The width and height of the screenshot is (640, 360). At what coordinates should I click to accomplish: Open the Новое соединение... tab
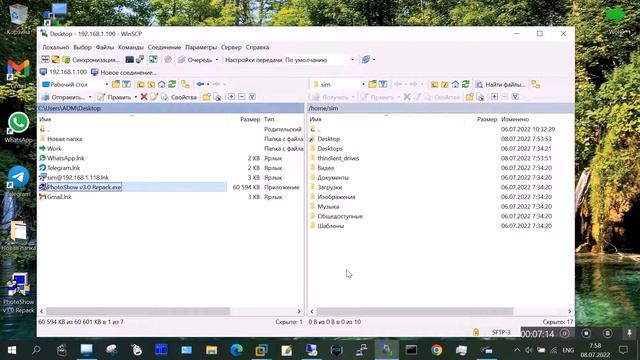(124, 72)
